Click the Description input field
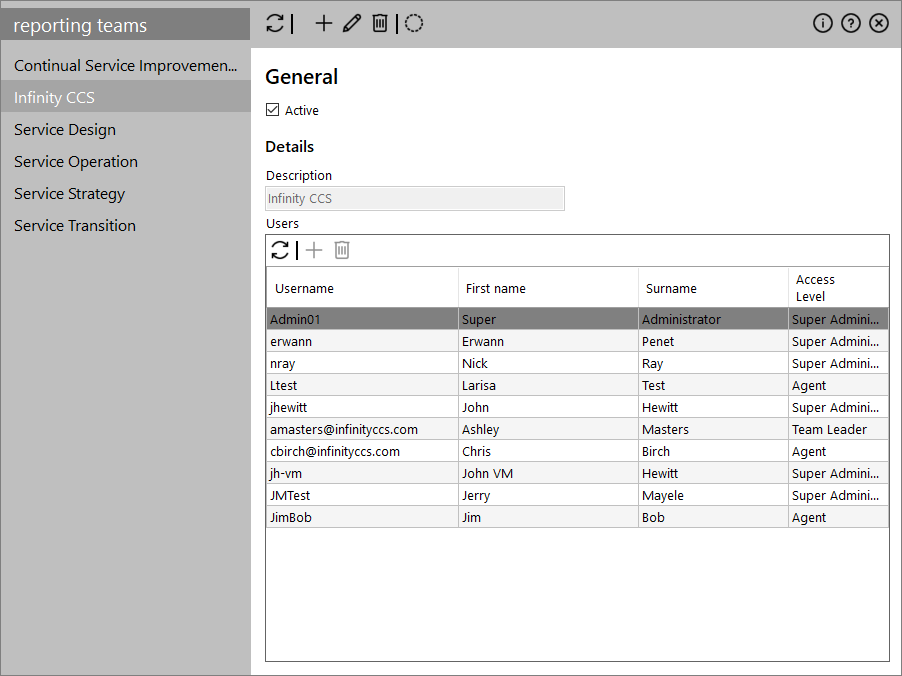902x676 pixels. pos(415,198)
